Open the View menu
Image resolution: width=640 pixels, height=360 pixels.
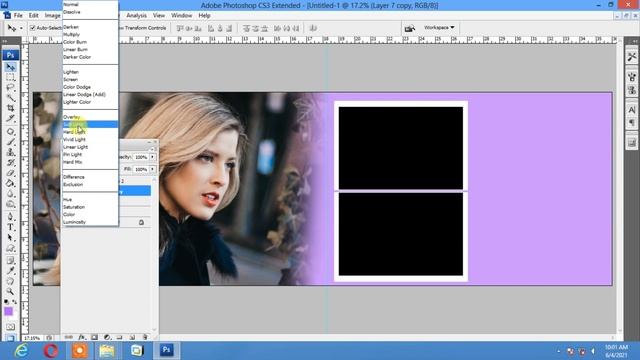pyautogui.click(x=159, y=16)
